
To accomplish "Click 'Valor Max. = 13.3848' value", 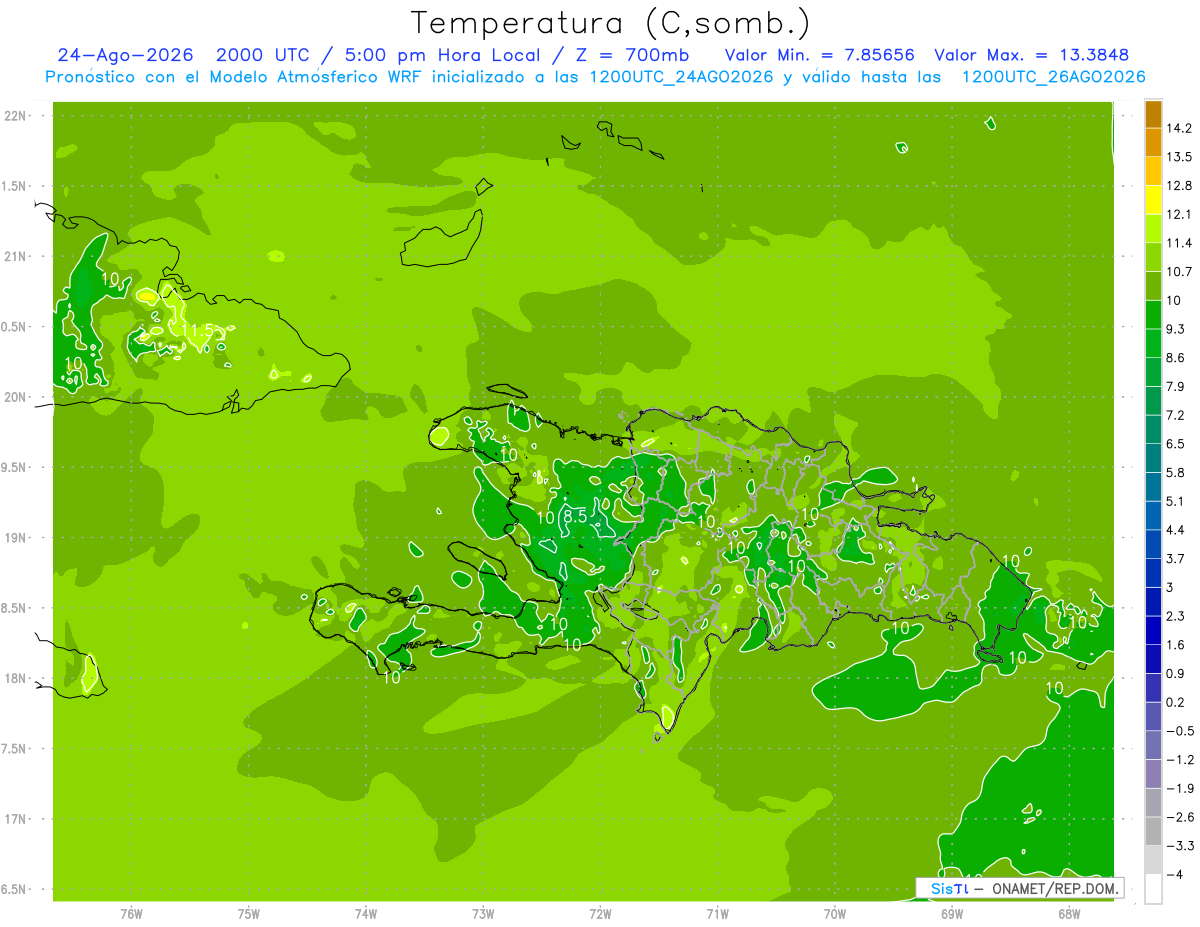I will pyautogui.click(x=1031, y=55).
